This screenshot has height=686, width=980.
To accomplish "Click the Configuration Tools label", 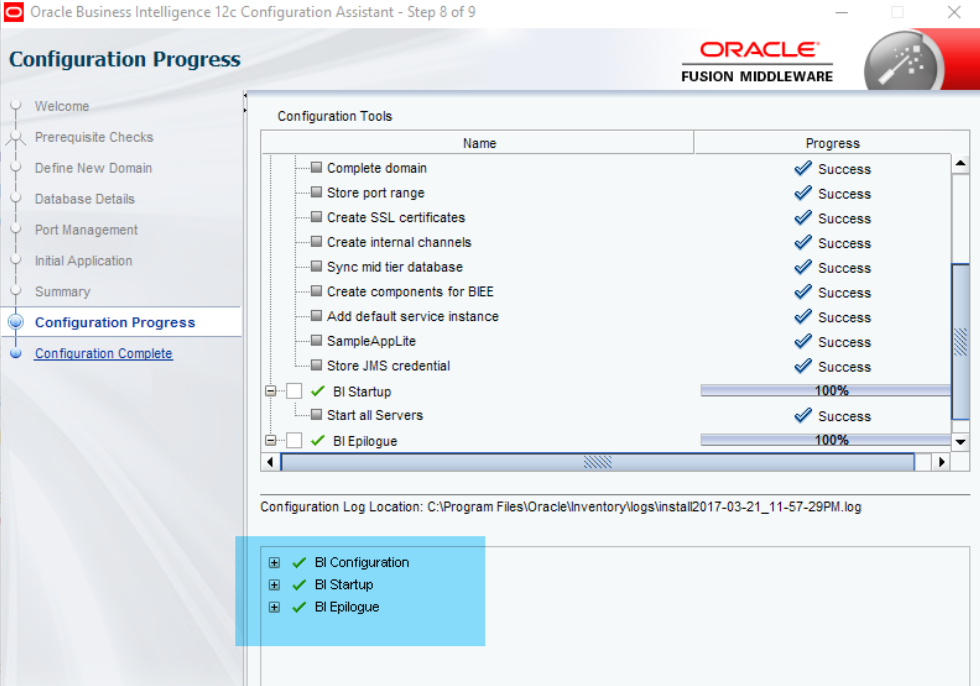I will (x=334, y=116).
